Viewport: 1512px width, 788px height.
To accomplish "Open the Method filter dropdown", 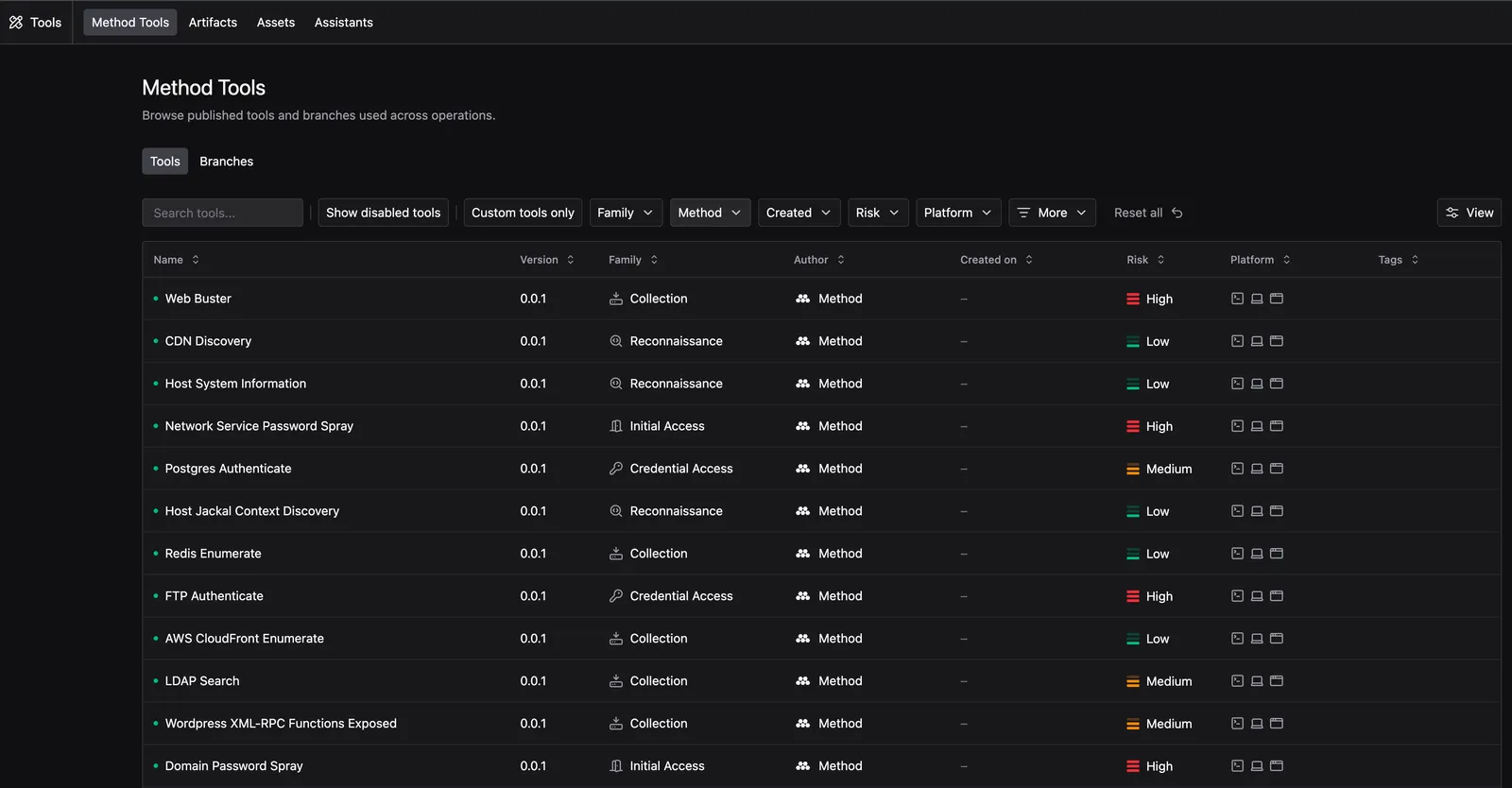I will pyautogui.click(x=710, y=213).
